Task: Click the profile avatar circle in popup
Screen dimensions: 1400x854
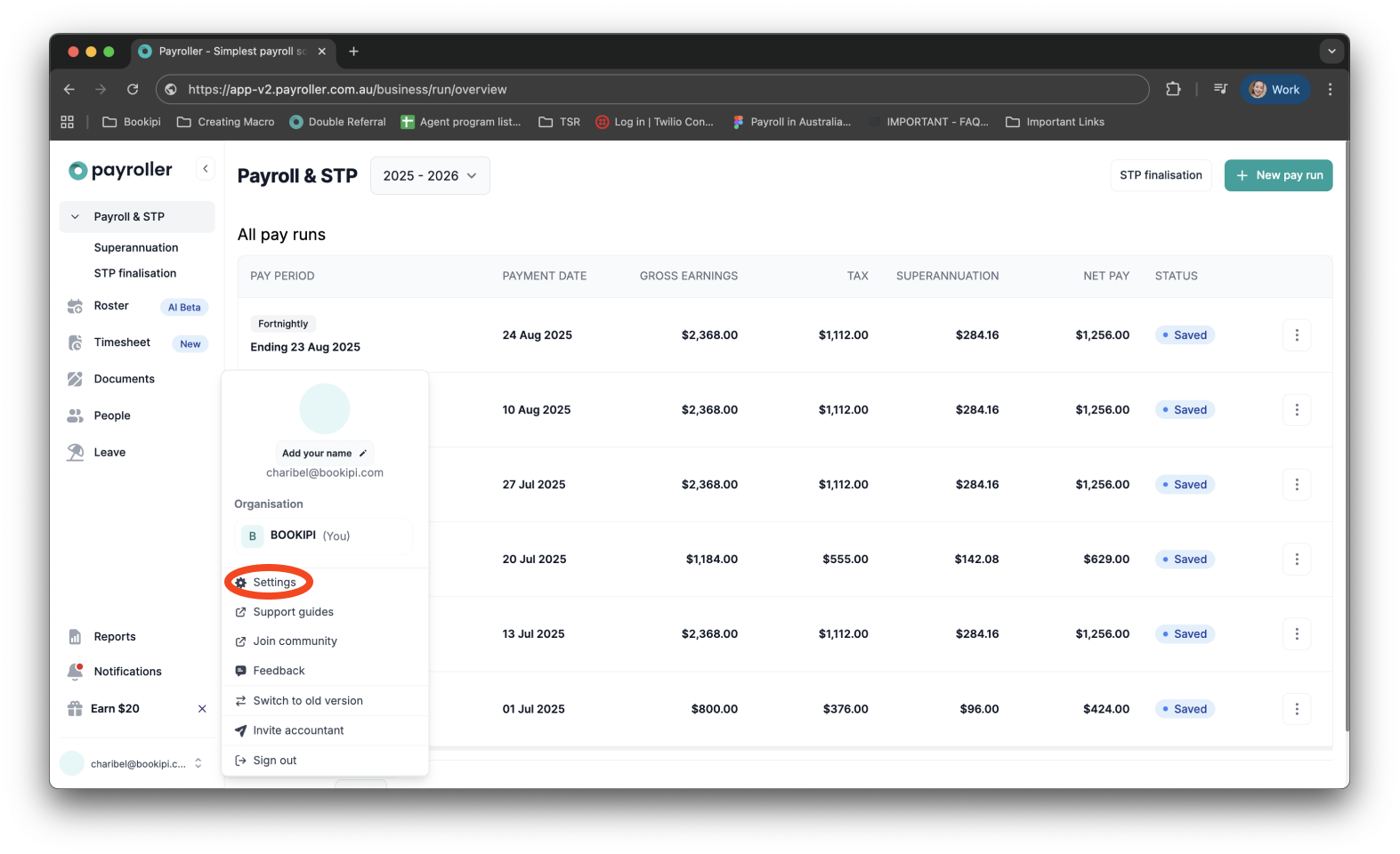Action: pos(325,409)
